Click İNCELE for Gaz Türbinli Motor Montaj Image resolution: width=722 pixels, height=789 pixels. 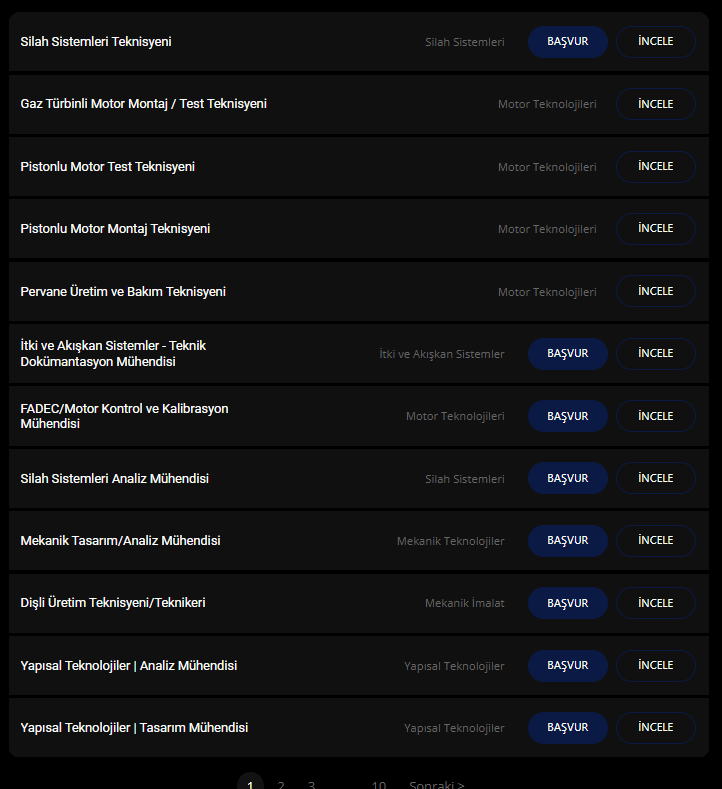point(655,104)
